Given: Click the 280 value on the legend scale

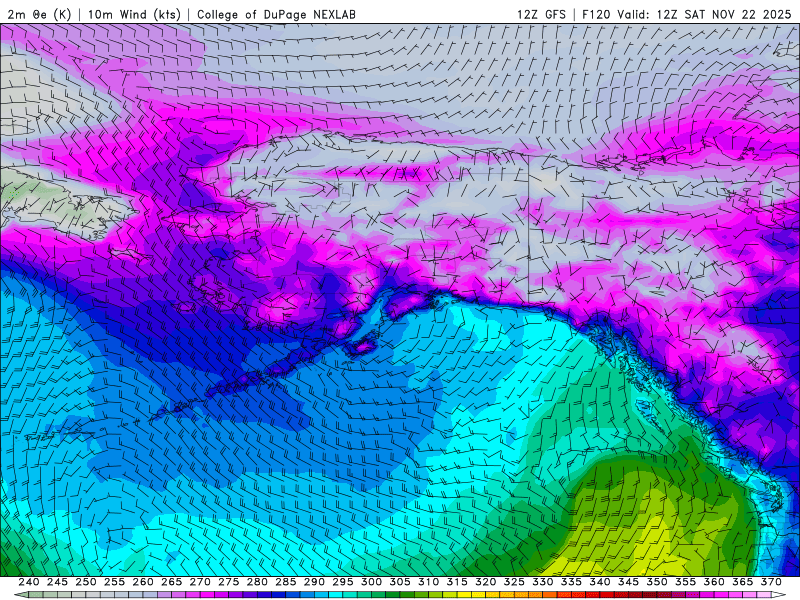Looking at the screenshot, I should (257, 582).
